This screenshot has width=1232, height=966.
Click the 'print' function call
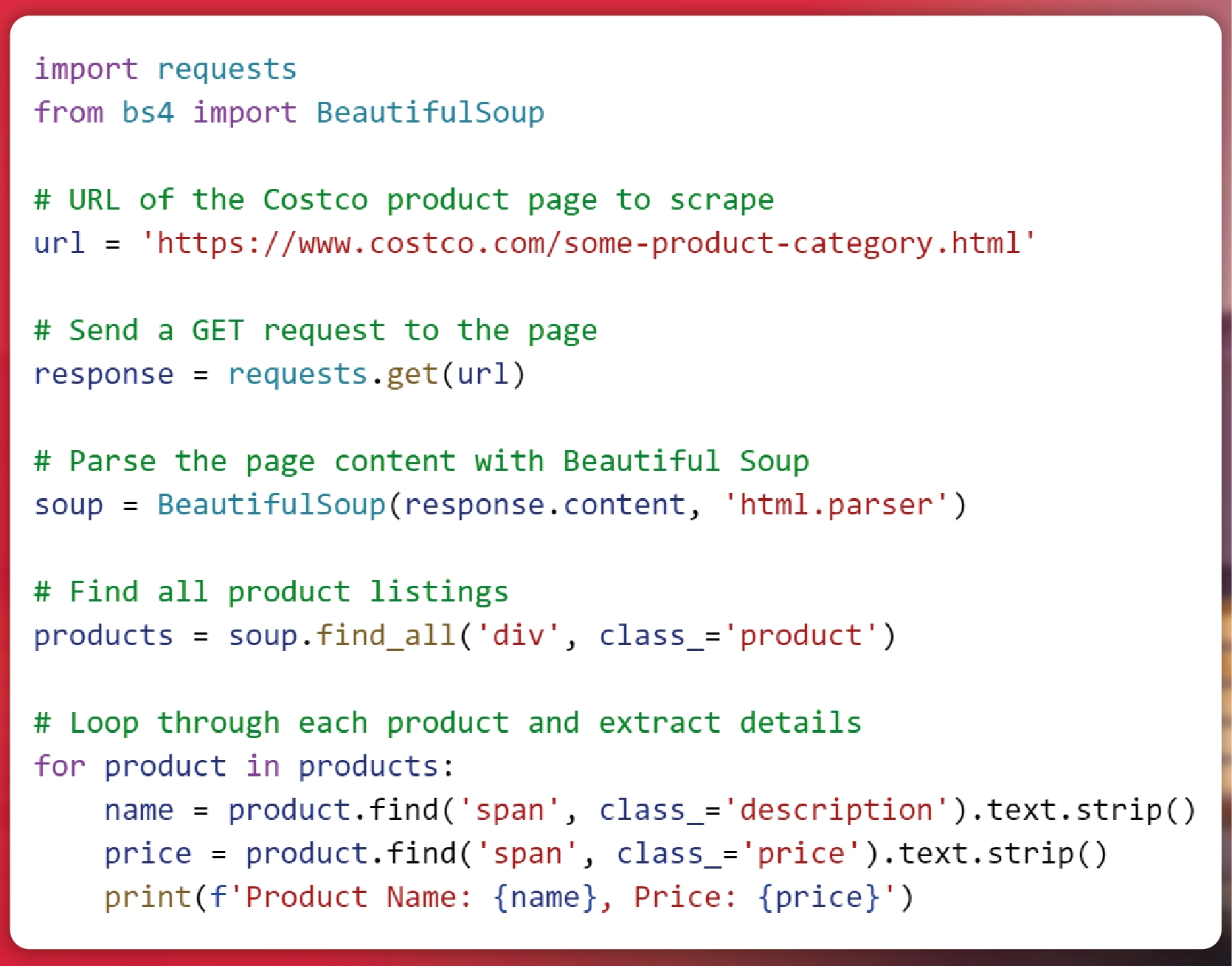point(148,897)
